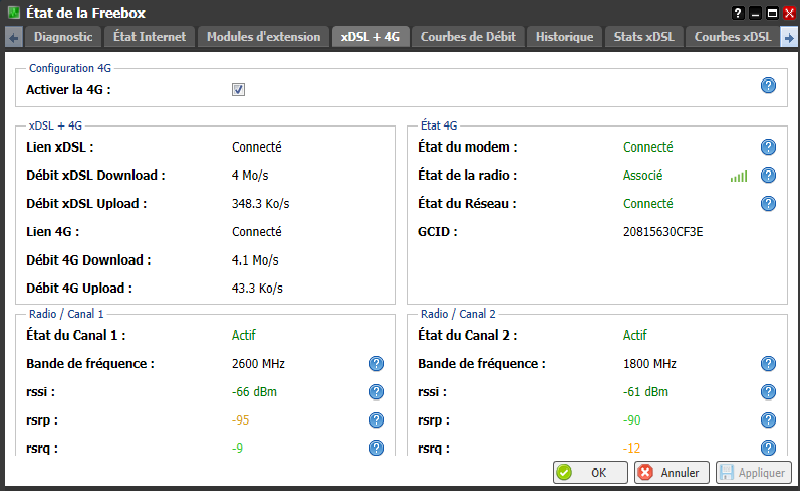The image size is (800, 491).
Task: Click help icon for État du modem
Action: [768, 147]
